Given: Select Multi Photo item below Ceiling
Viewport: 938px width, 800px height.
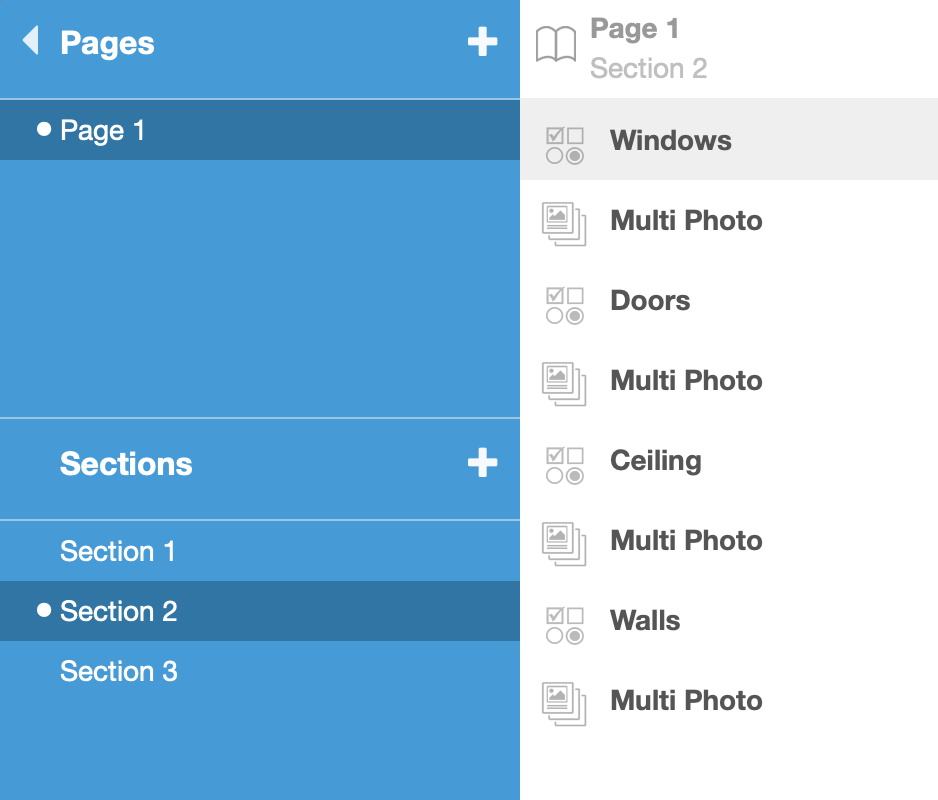Looking at the screenshot, I should click(x=686, y=540).
